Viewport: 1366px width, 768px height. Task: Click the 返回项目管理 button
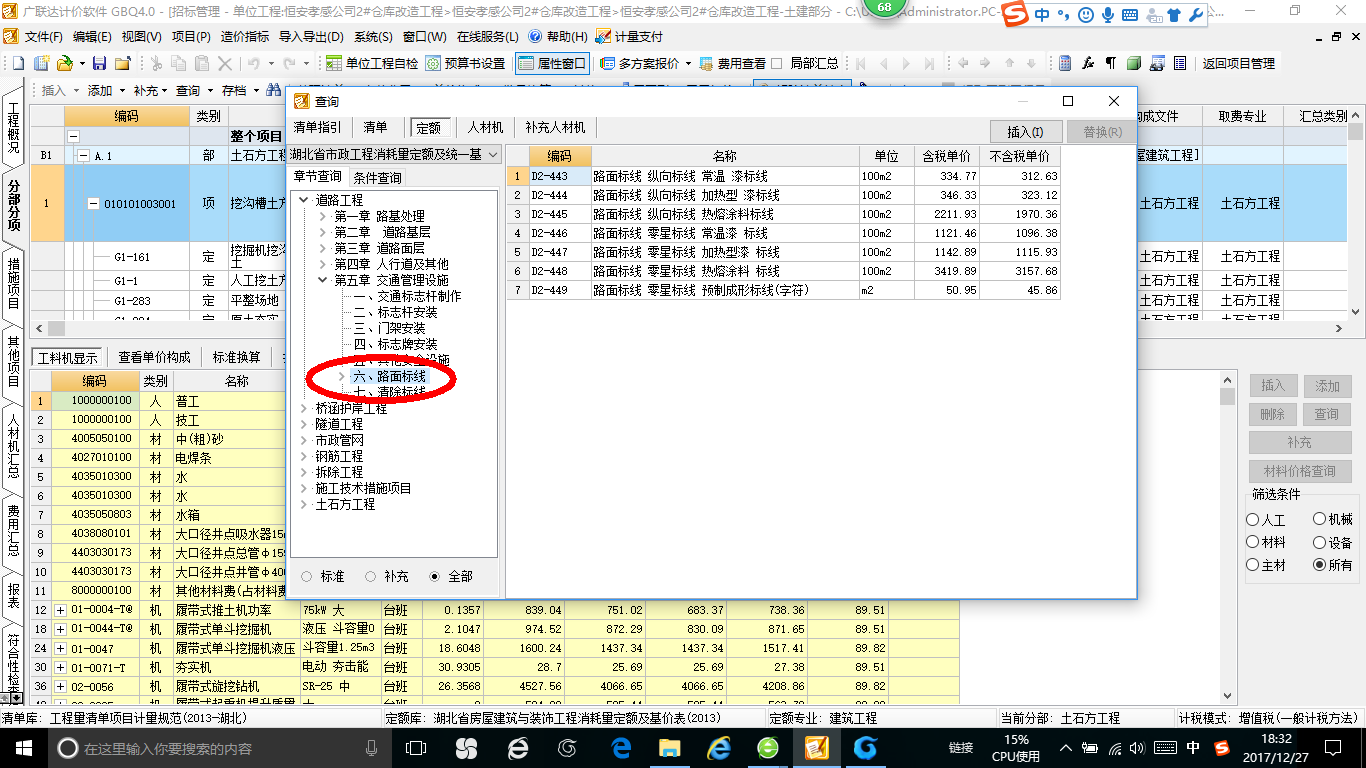1239,63
